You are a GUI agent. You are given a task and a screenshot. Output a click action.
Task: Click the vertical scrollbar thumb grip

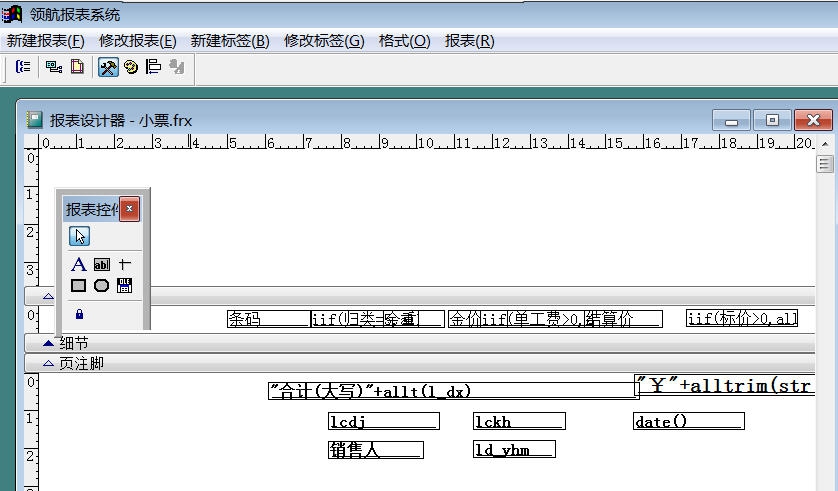825,164
